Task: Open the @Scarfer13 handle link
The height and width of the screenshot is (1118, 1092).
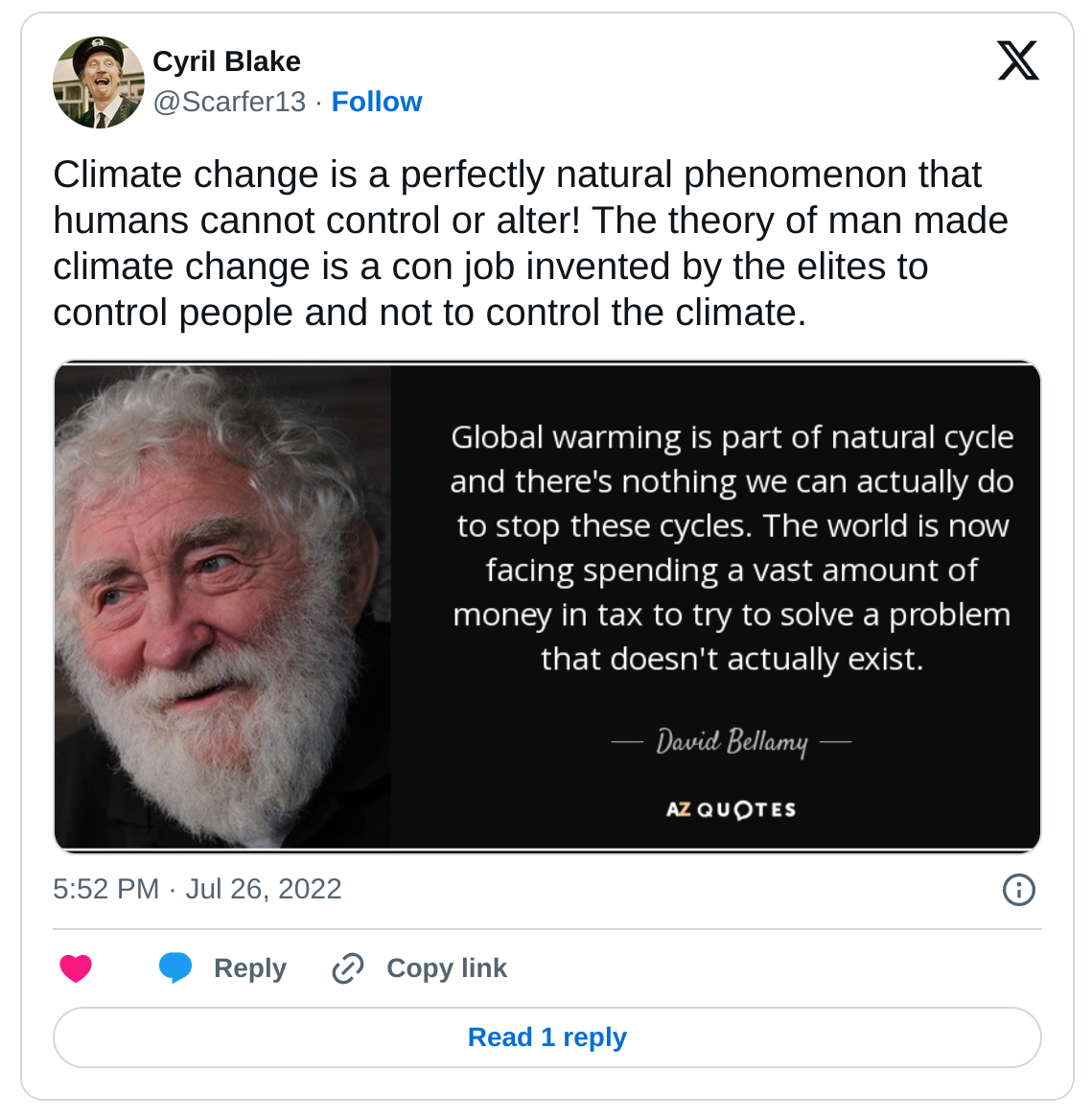Action: [229, 102]
